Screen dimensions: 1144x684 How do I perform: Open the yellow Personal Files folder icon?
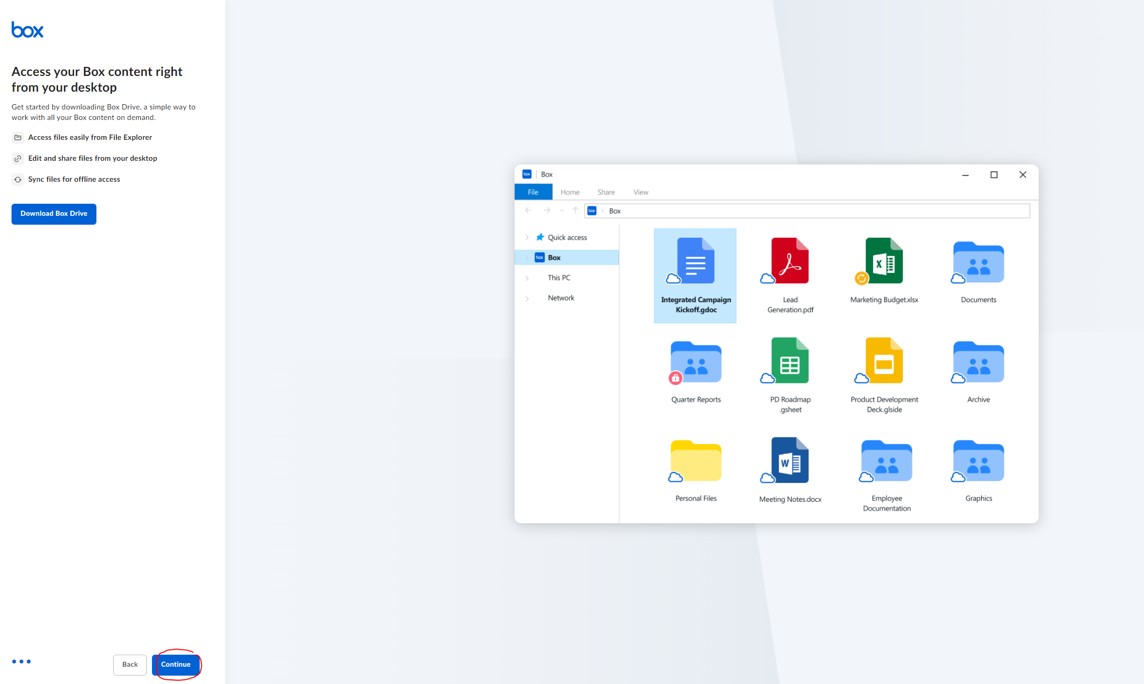tap(695, 462)
